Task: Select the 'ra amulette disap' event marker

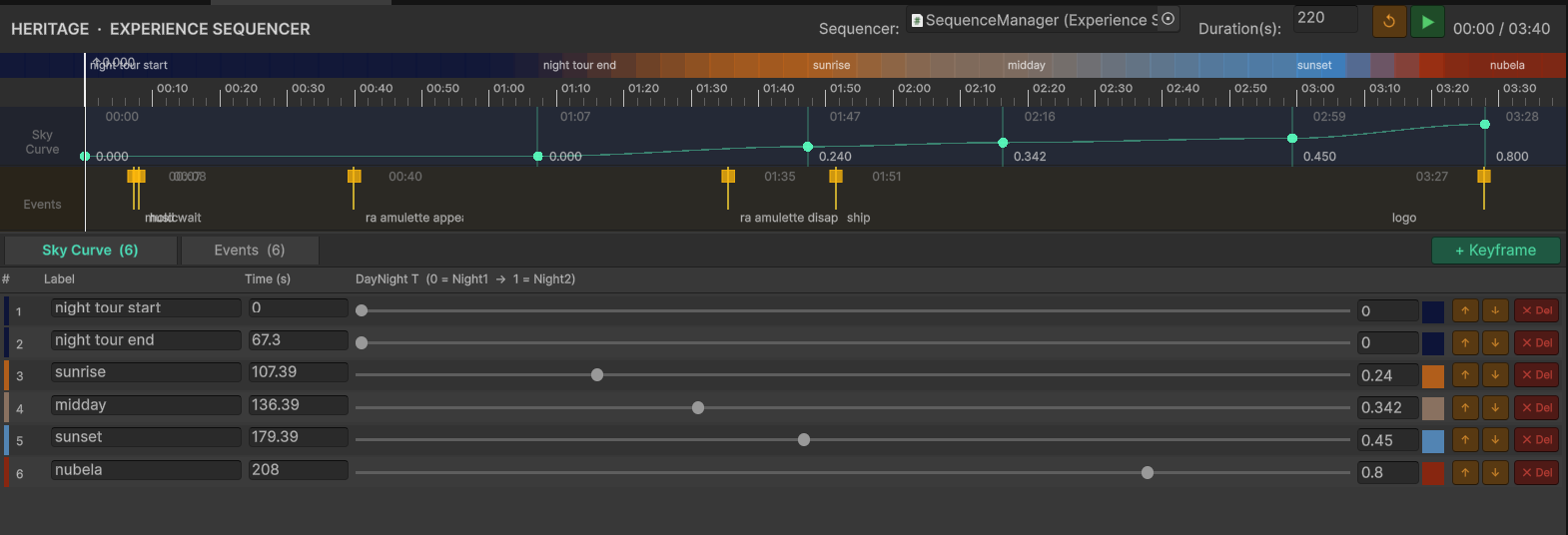Action: click(x=728, y=177)
